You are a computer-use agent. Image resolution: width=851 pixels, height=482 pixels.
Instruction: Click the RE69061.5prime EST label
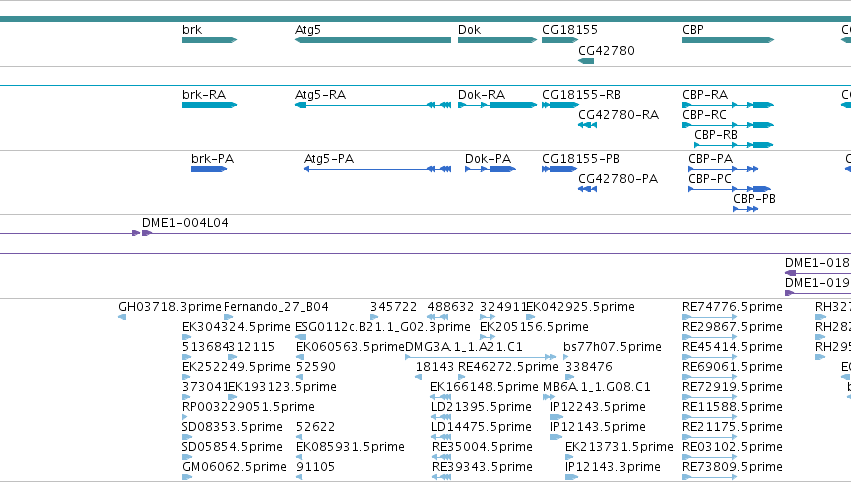pyautogui.click(x=732, y=367)
